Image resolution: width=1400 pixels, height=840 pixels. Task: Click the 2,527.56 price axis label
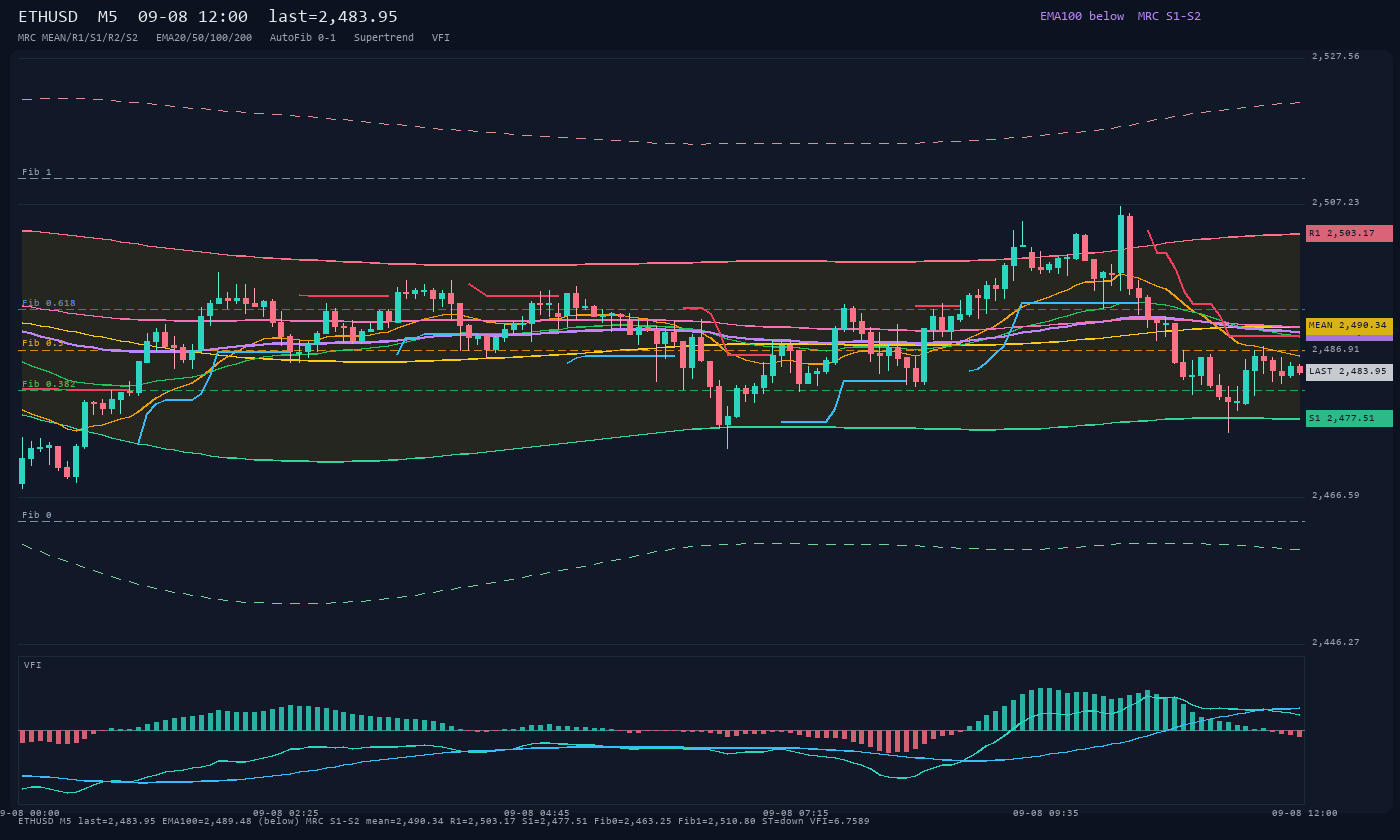[1336, 56]
